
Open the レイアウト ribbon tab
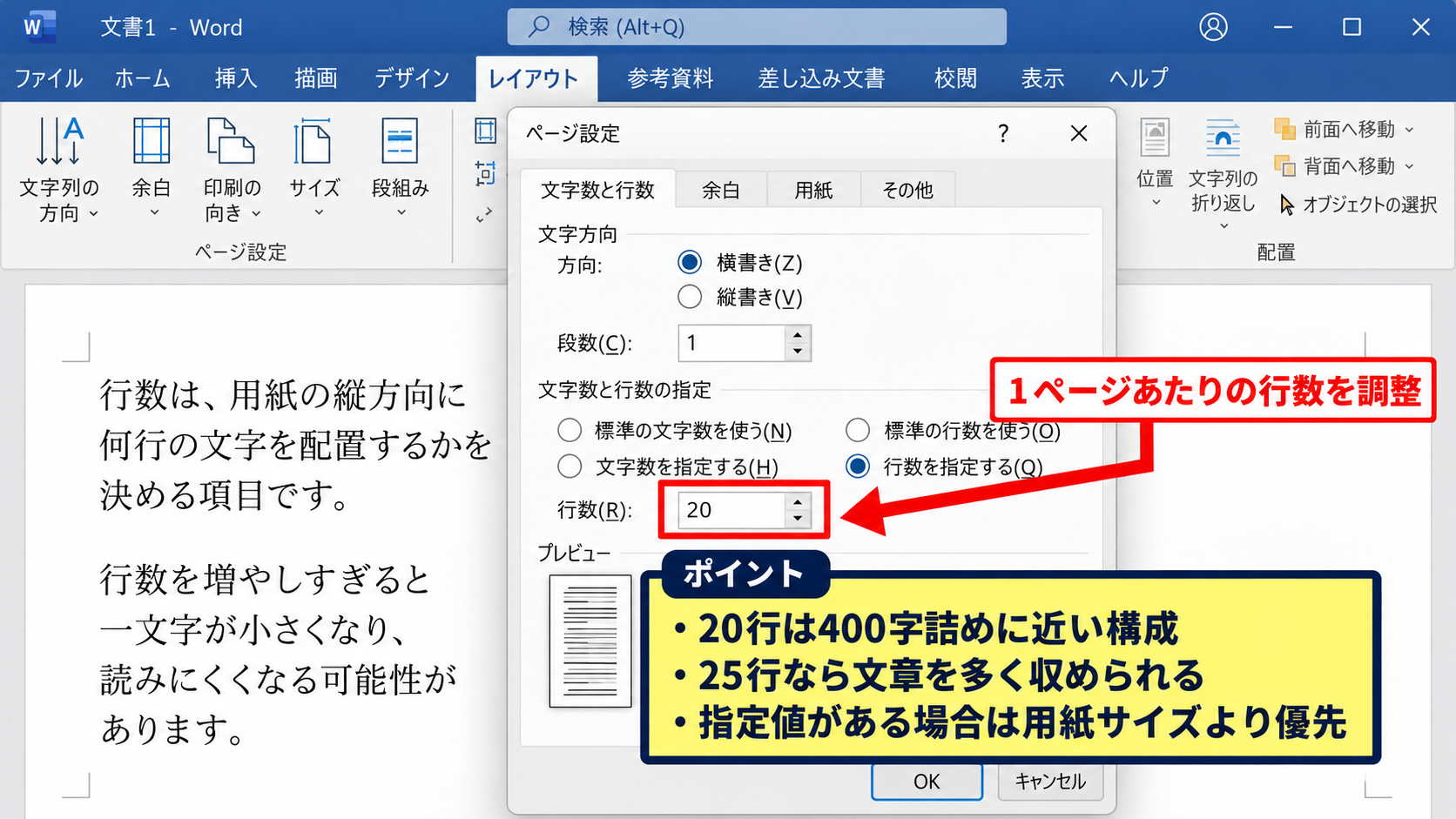(x=535, y=78)
